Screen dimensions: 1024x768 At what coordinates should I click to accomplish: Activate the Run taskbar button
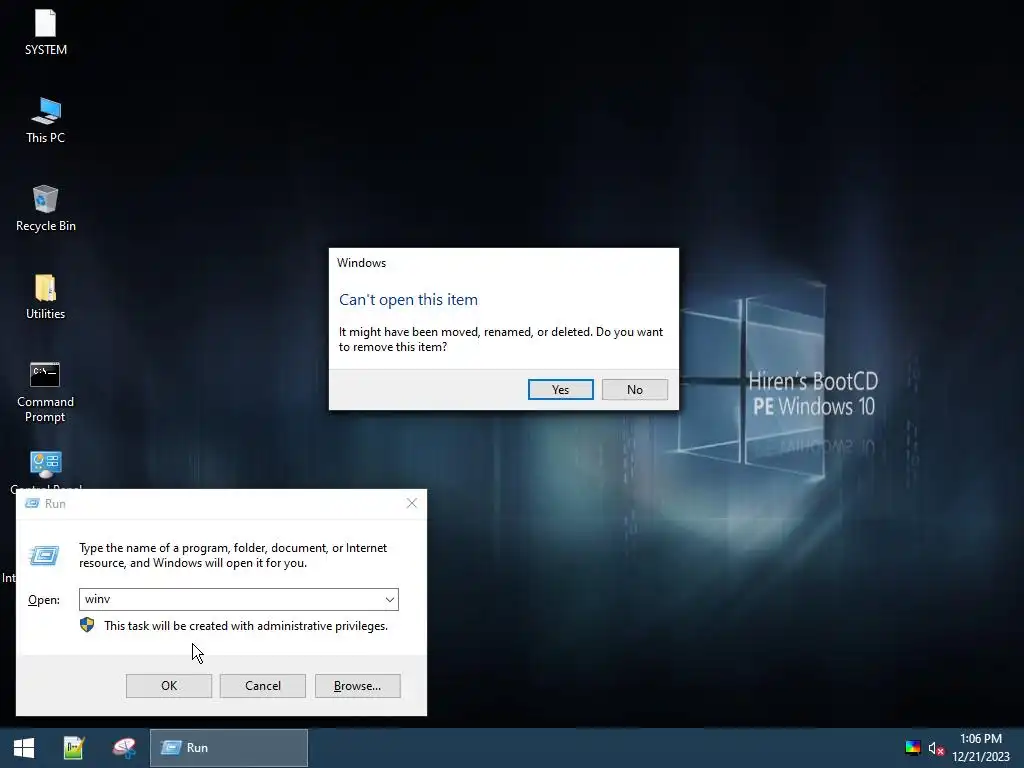click(x=229, y=748)
